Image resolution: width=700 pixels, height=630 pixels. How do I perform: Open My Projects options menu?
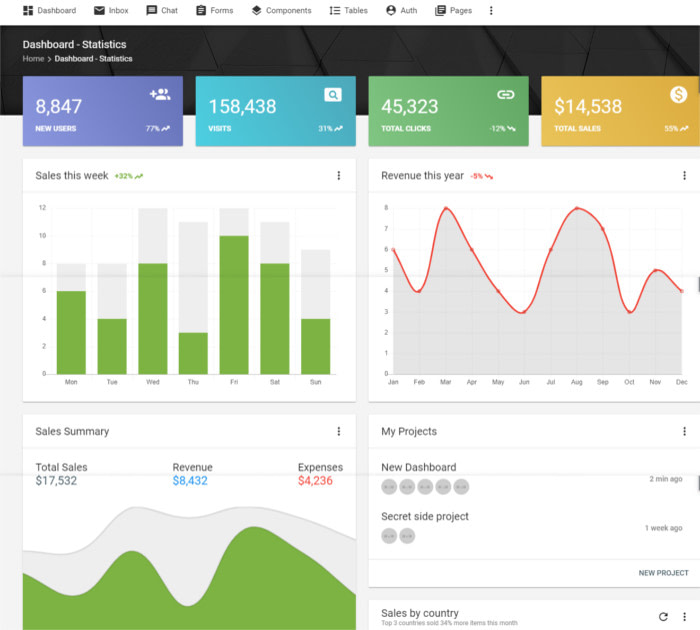pyautogui.click(x=684, y=431)
